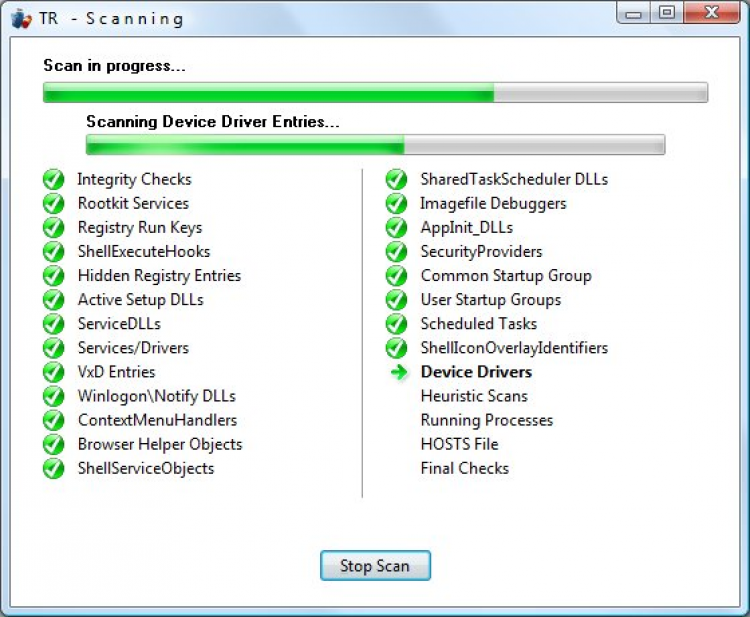Click the Scanning Device Driver Entries status text
The height and width of the screenshot is (617, 750).
[212, 121]
